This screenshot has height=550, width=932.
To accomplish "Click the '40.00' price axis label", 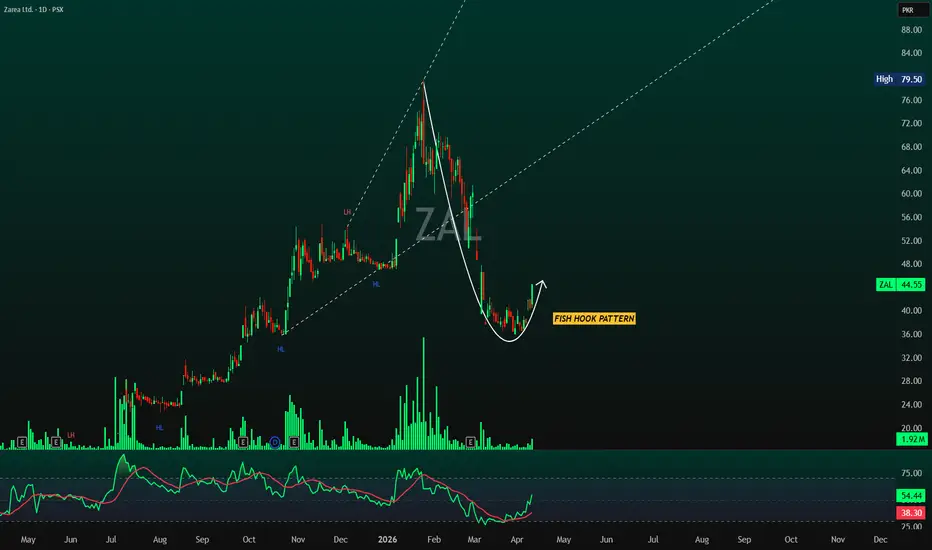I will pyautogui.click(x=911, y=310).
